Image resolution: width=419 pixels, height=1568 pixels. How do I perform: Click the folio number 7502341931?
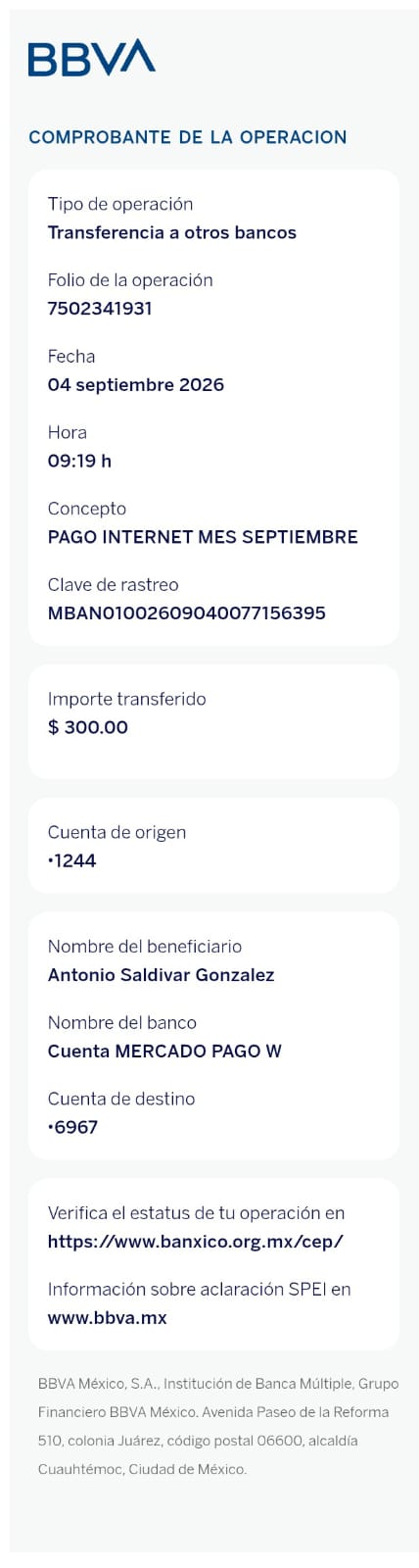point(100,309)
